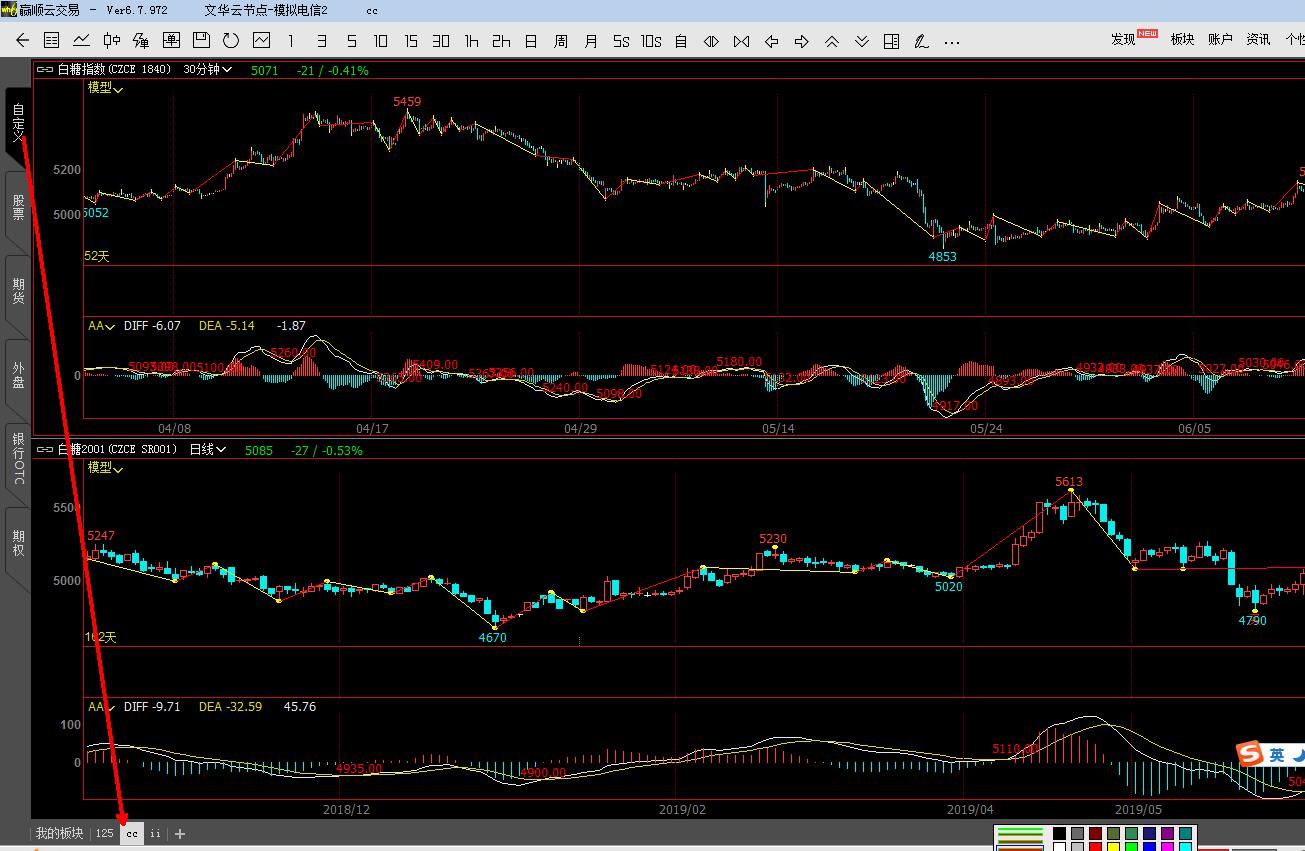Screen dimensions: 1305x851
Task: Open the 日线 period dropdown
Action: pyautogui.click(x=208, y=450)
